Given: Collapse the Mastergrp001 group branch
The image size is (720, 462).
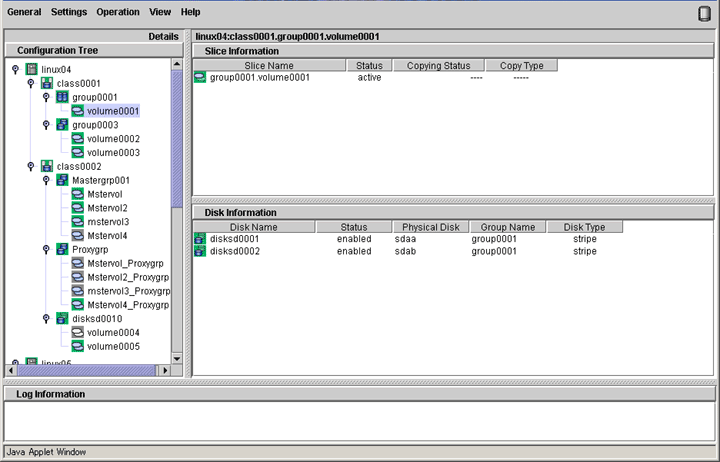Looking at the screenshot, I should (46, 180).
